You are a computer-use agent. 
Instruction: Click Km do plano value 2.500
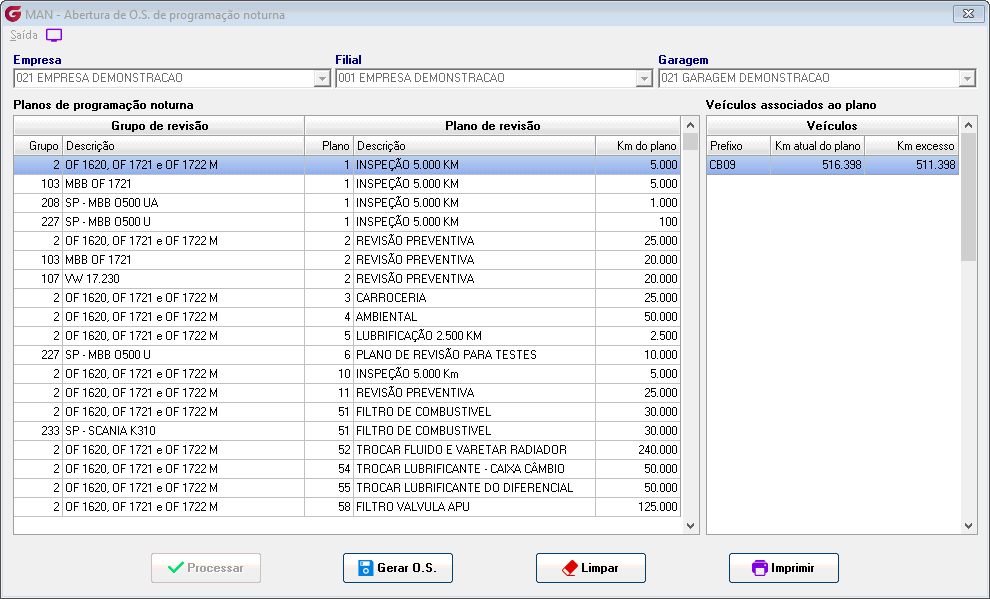(664, 336)
